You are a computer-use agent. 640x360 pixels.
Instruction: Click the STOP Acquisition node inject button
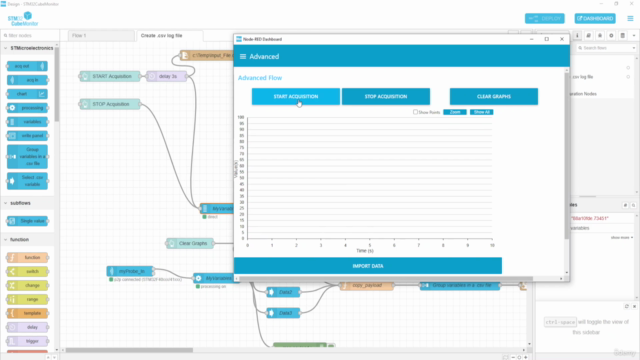tap(84, 104)
